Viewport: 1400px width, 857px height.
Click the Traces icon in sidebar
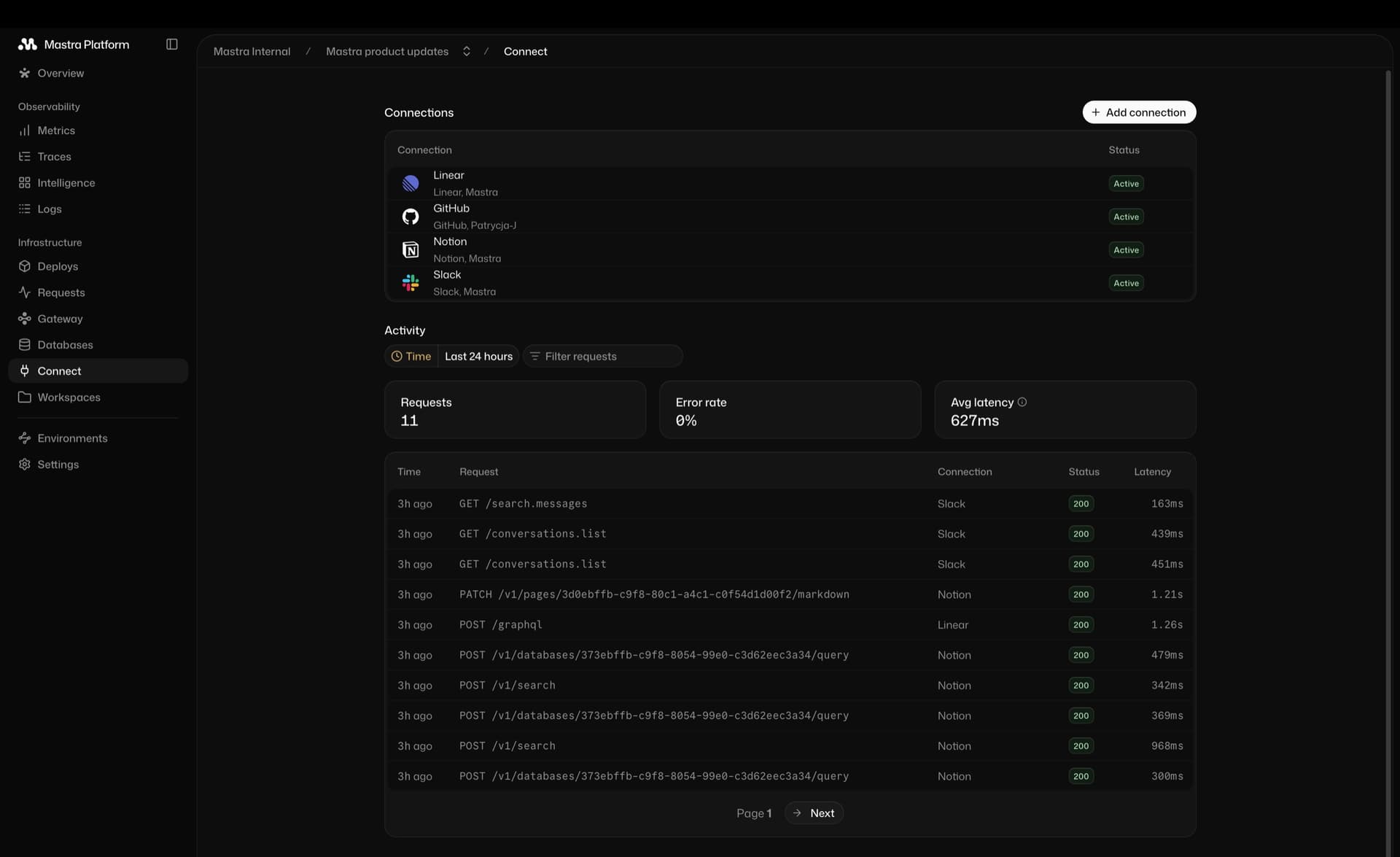(x=25, y=157)
